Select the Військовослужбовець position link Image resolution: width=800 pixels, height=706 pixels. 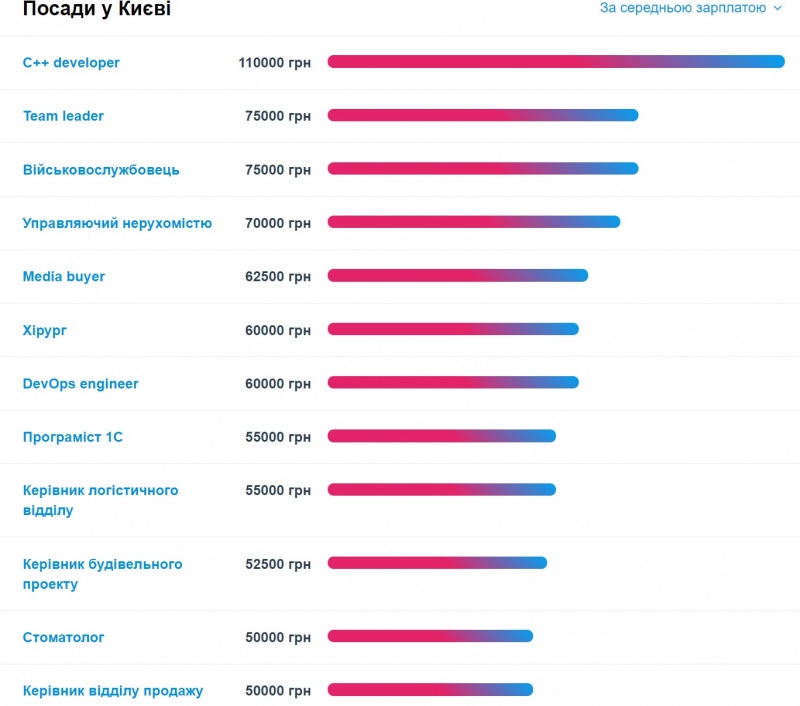pos(101,169)
